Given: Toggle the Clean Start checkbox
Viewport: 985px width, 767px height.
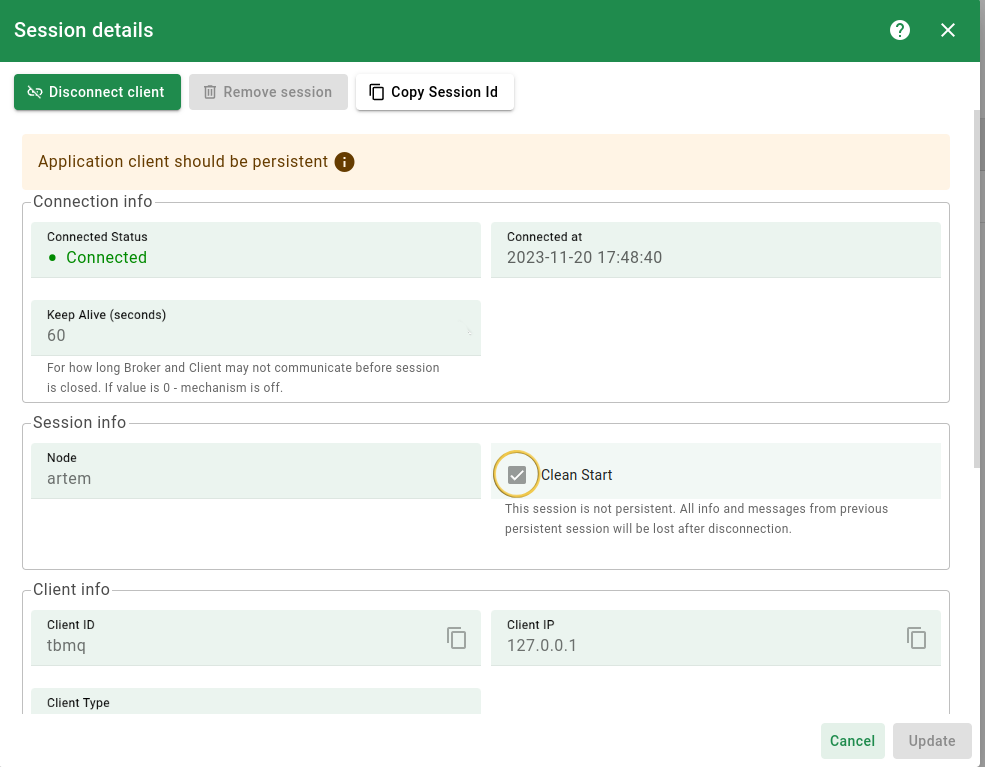Looking at the screenshot, I should 517,475.
